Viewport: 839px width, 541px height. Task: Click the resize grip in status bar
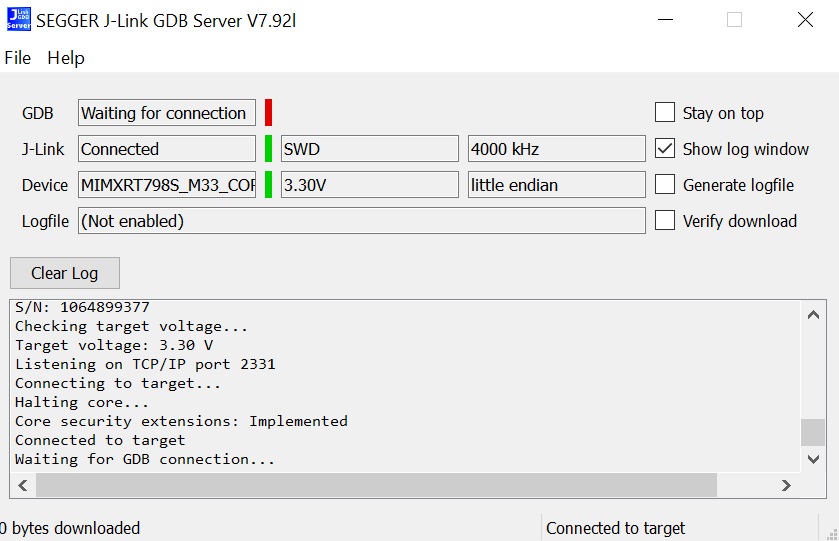point(830,532)
